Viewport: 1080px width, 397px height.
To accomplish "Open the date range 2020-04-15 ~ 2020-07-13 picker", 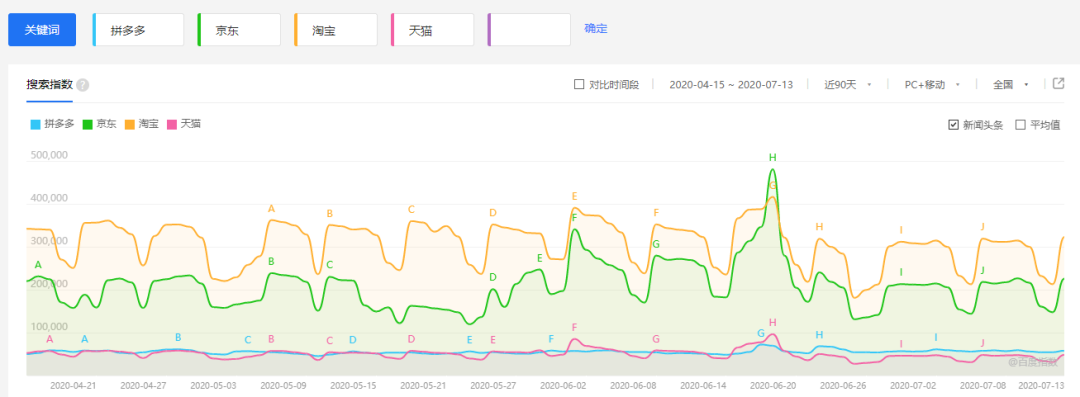I will (731, 84).
